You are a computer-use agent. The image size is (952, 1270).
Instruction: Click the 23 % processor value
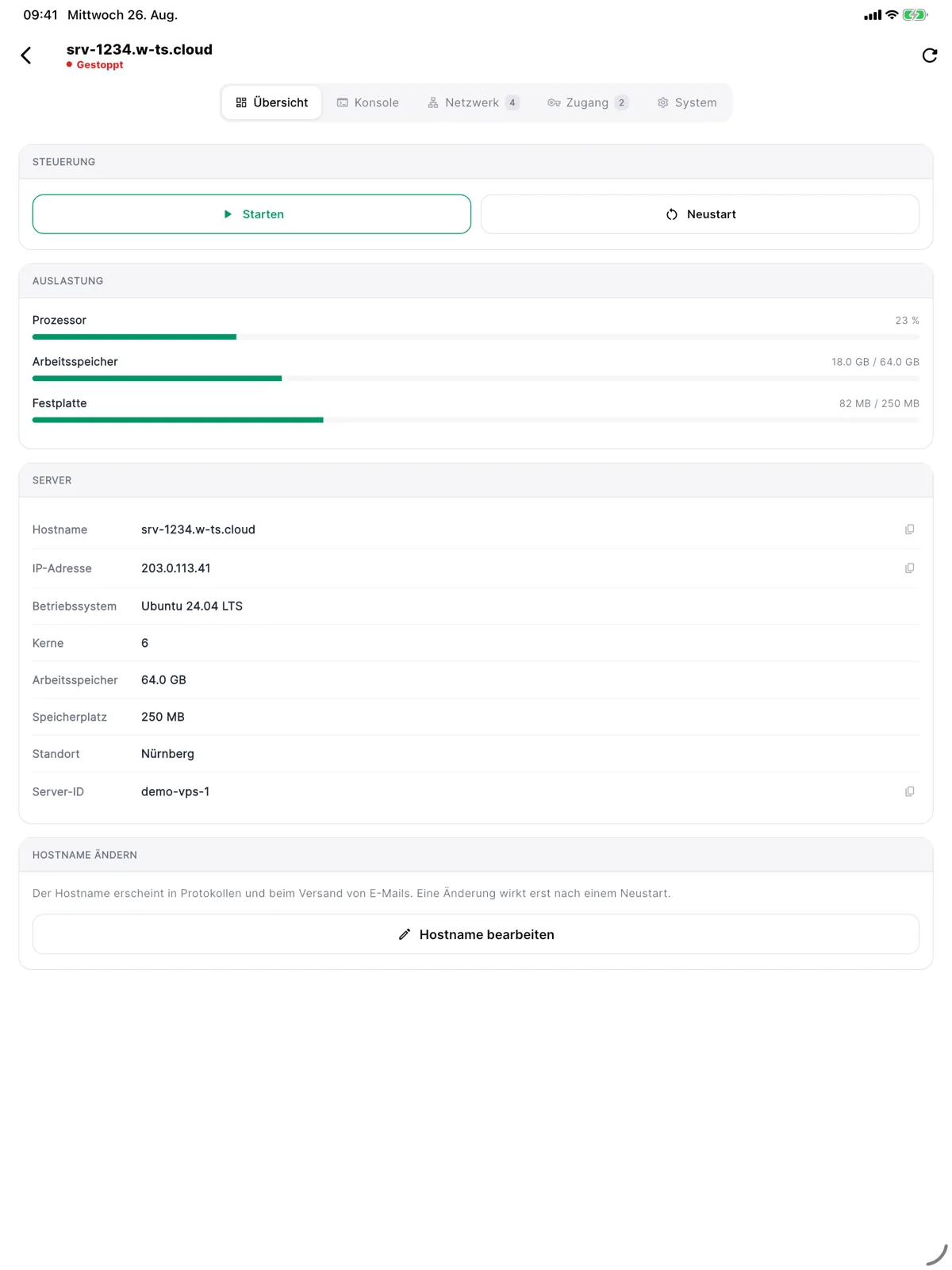point(908,321)
